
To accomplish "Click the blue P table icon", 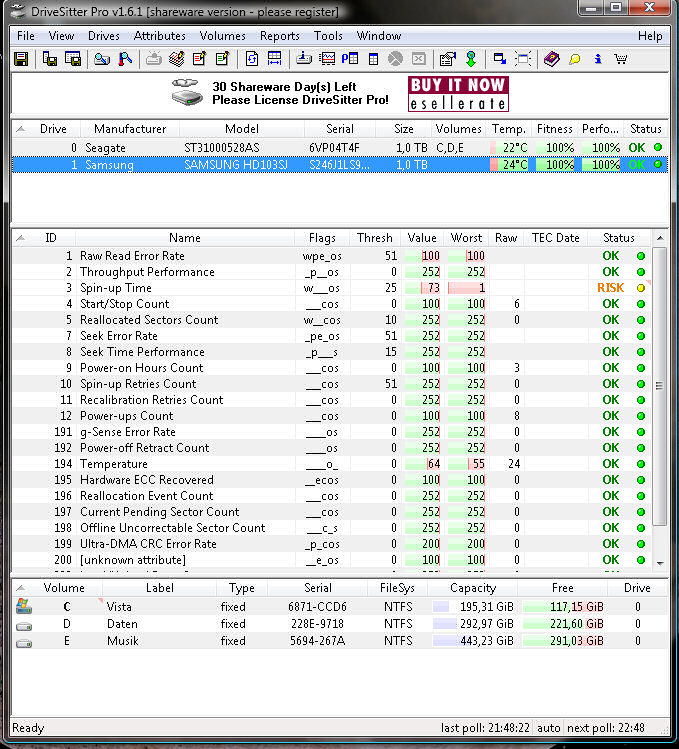I will point(350,59).
